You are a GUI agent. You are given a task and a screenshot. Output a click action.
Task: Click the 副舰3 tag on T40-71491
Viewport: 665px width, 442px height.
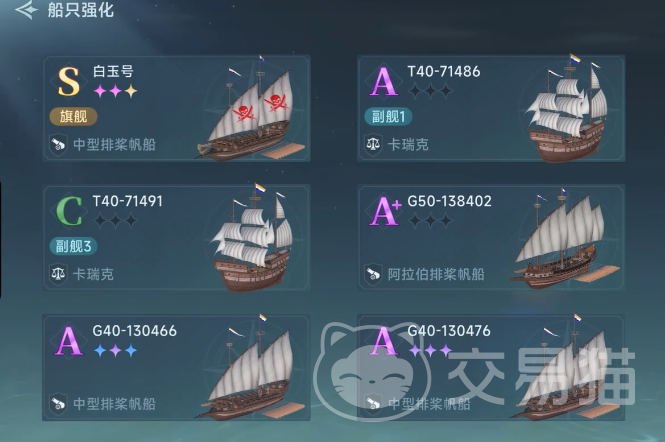click(x=73, y=246)
